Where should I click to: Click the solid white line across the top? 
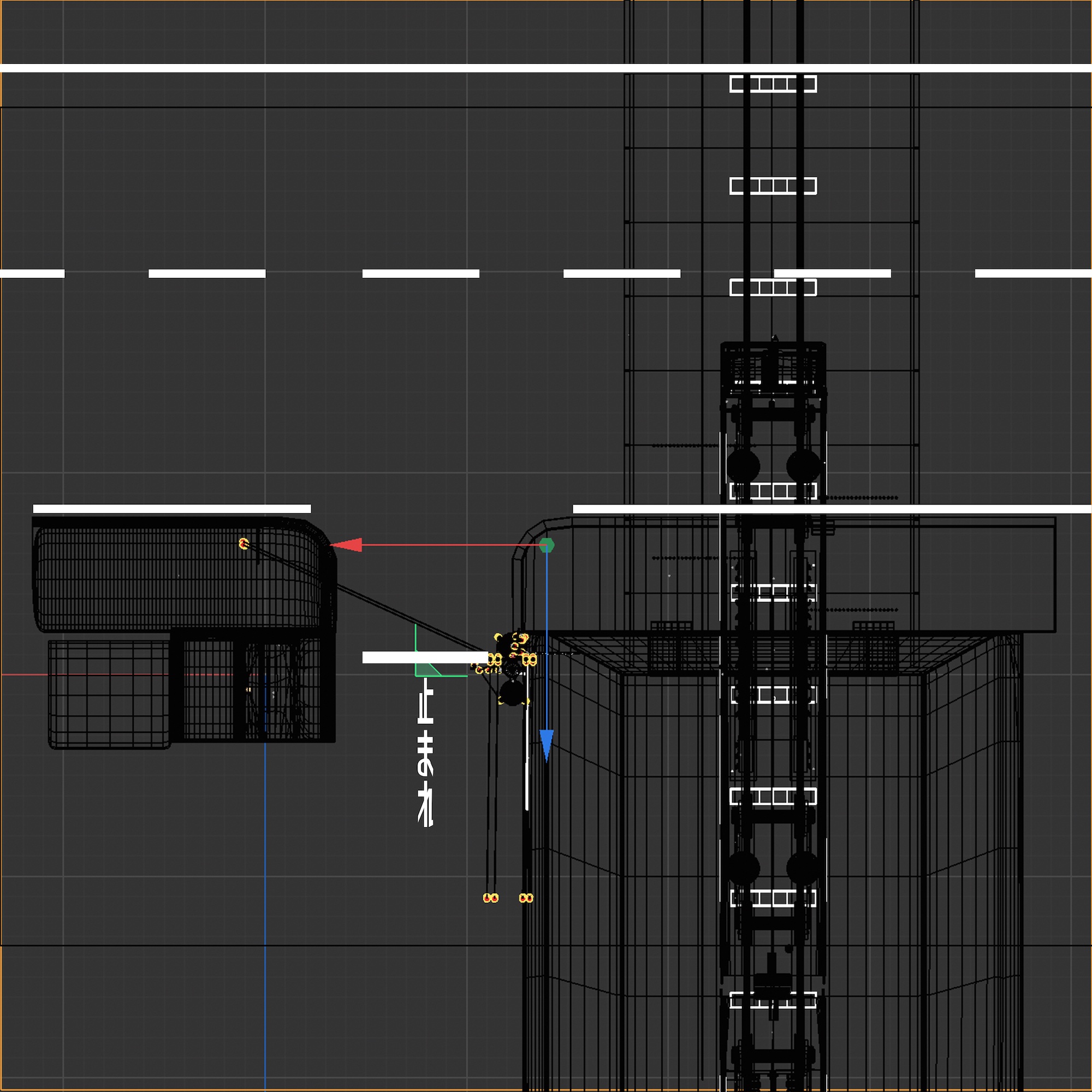tap(339, 68)
